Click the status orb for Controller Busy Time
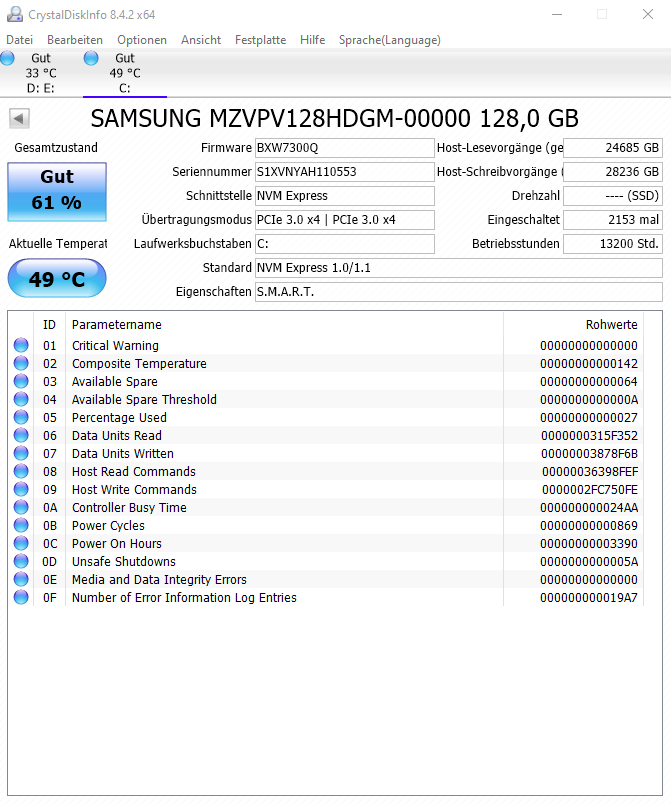Image resolution: width=671 pixels, height=804 pixels. (21, 507)
